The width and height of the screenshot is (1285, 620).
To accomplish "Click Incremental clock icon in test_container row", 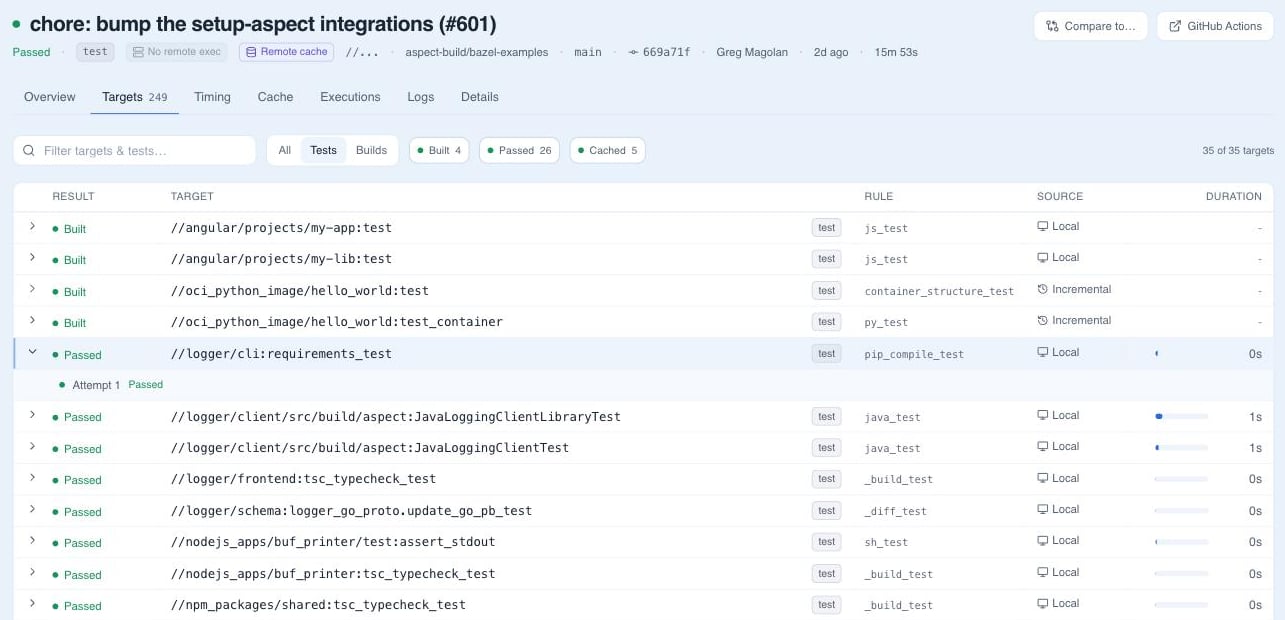I will click(1042, 321).
